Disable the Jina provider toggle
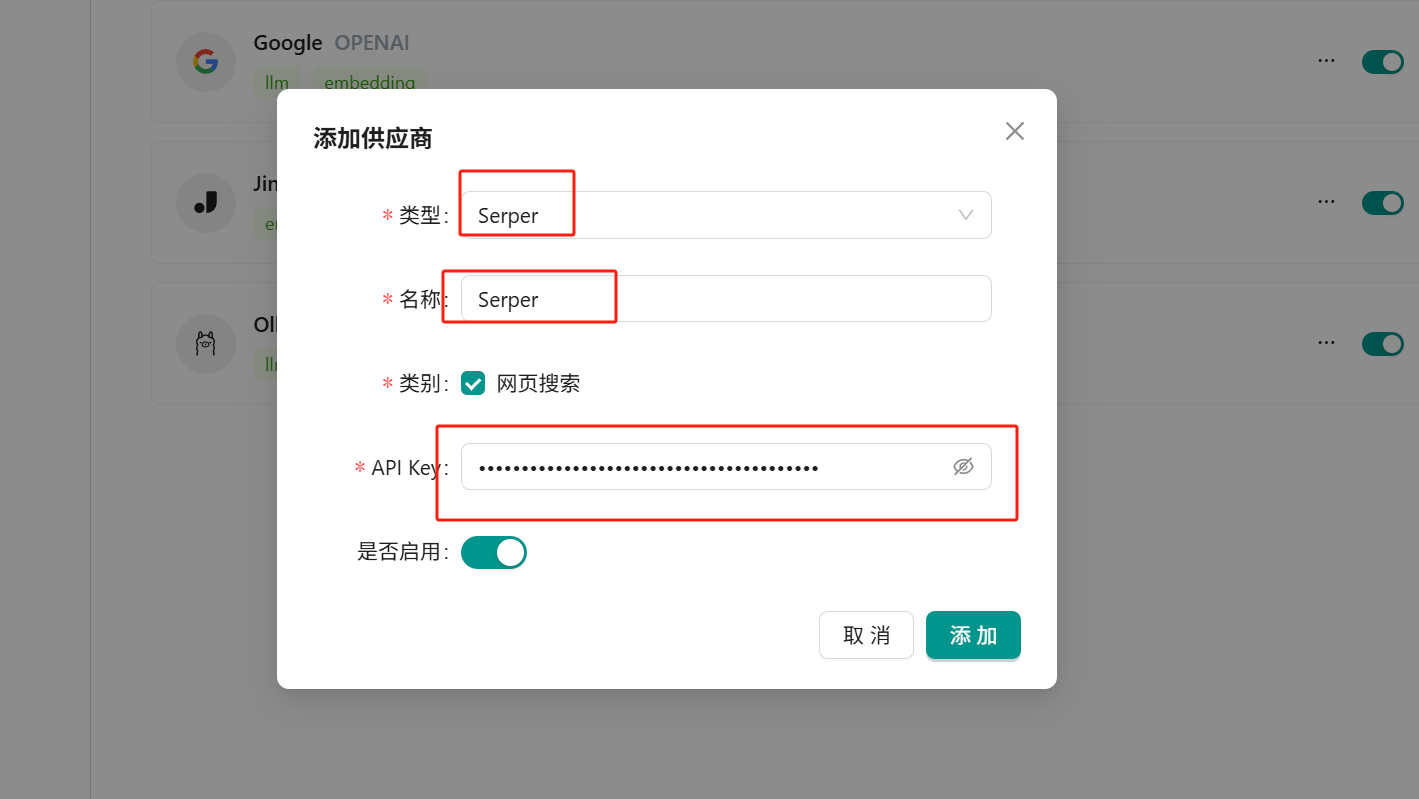This screenshot has height=799, width=1419. [1382, 203]
